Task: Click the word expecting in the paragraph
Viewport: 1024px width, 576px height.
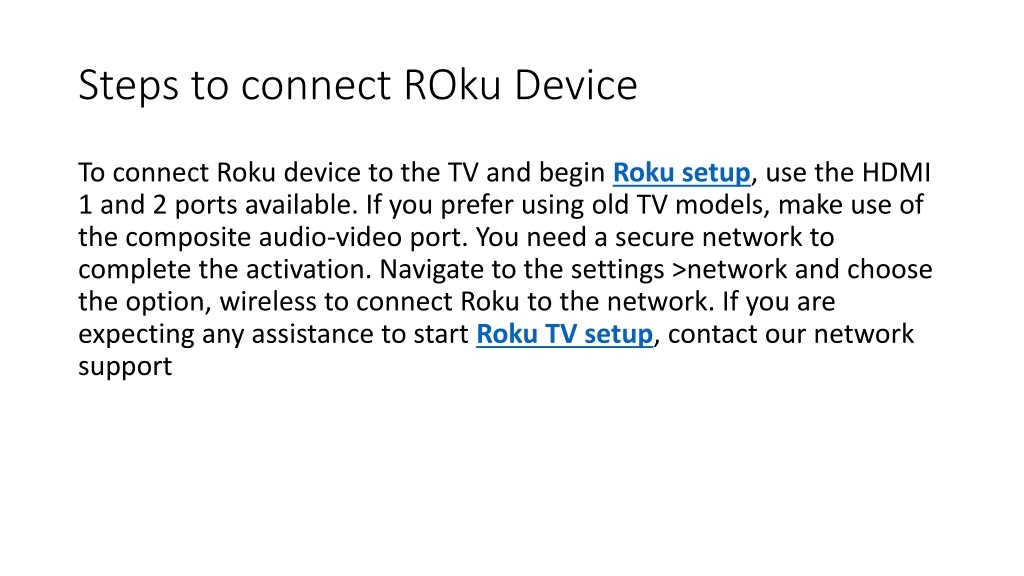Action: click(136, 336)
